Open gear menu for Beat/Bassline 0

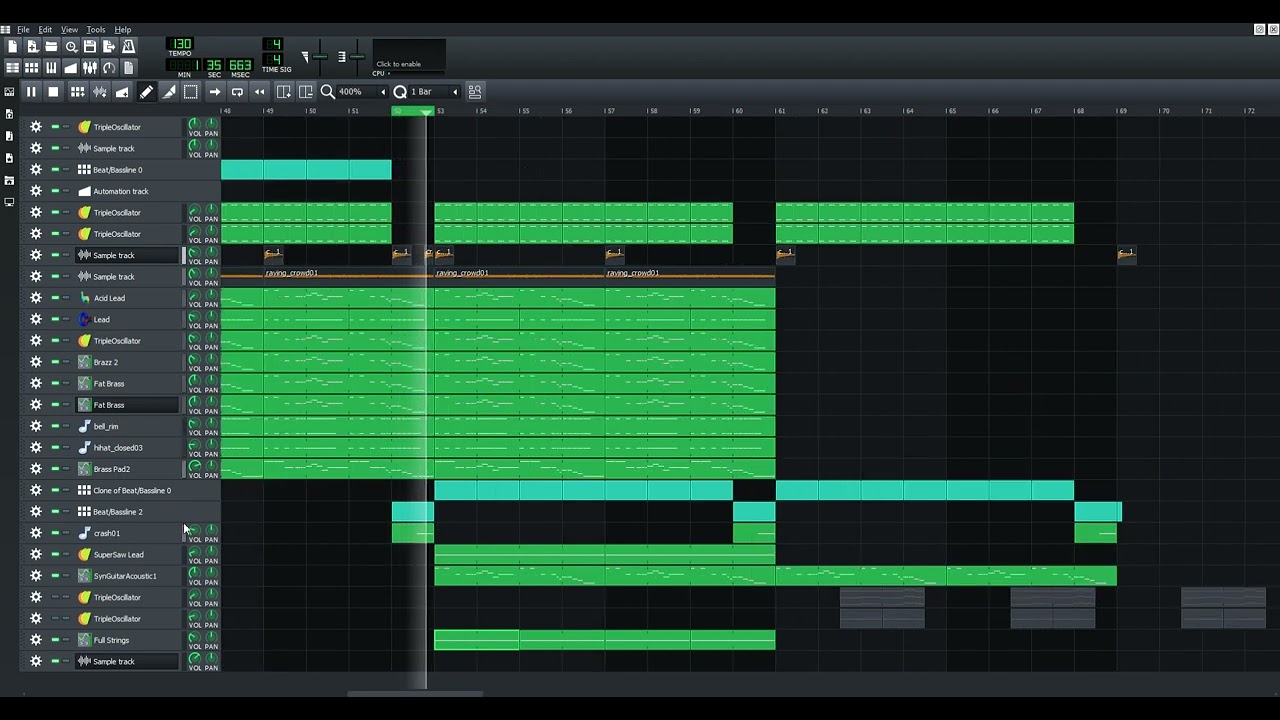[36, 170]
